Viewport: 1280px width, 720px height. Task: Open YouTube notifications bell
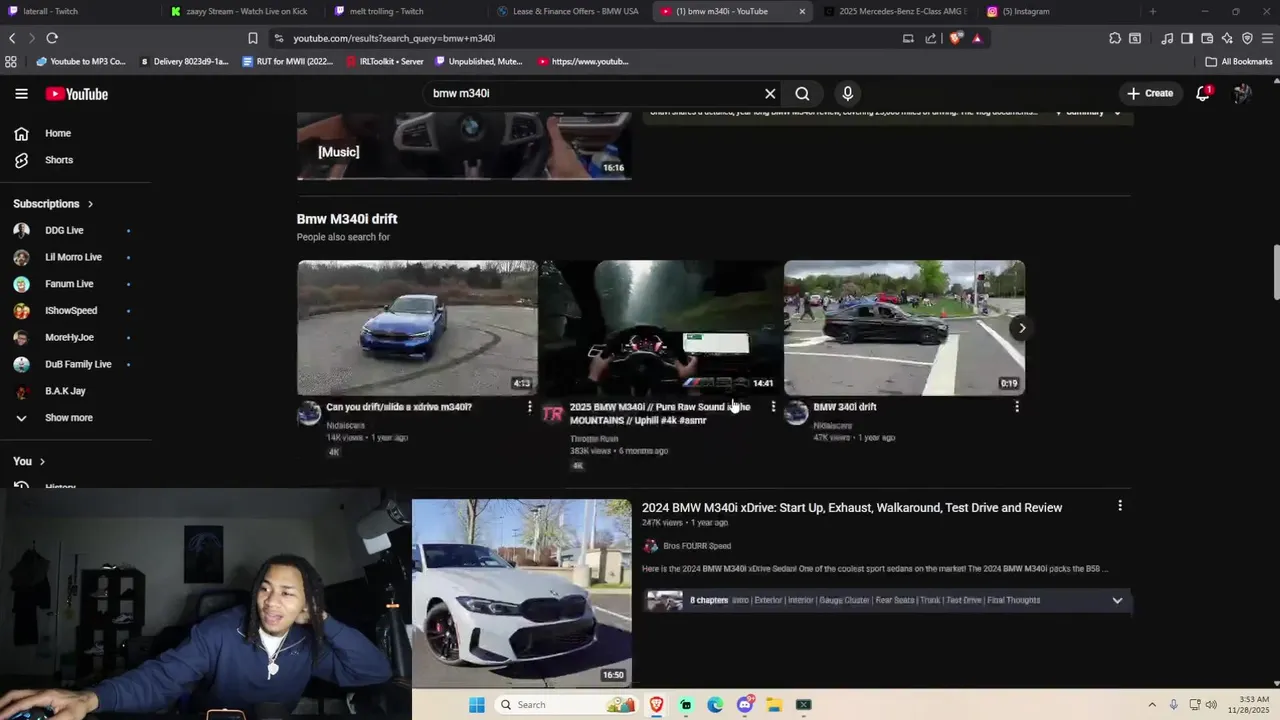coord(1203,93)
